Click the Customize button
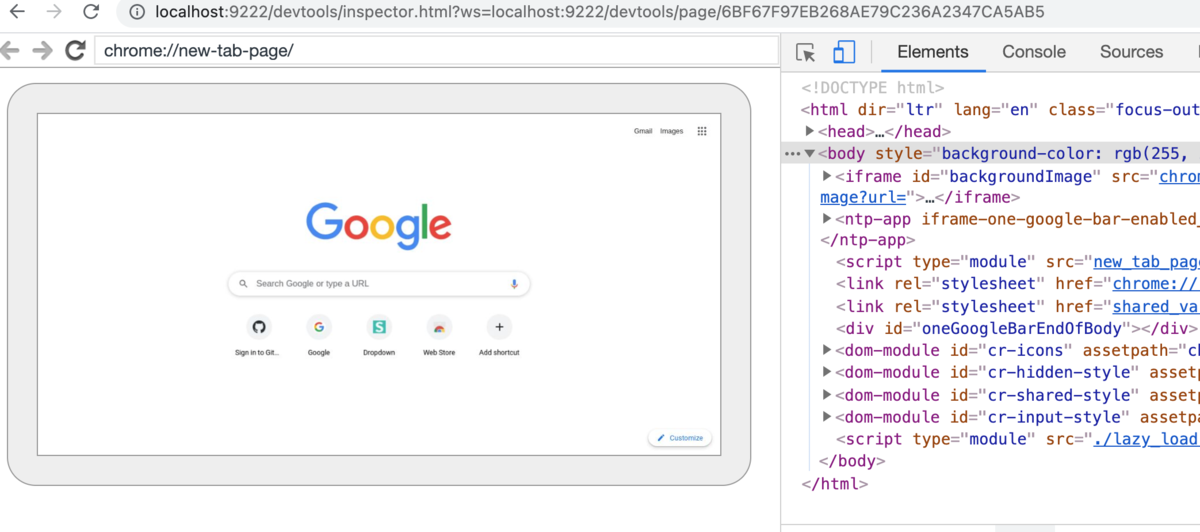This screenshot has width=1200, height=532. tap(680, 438)
